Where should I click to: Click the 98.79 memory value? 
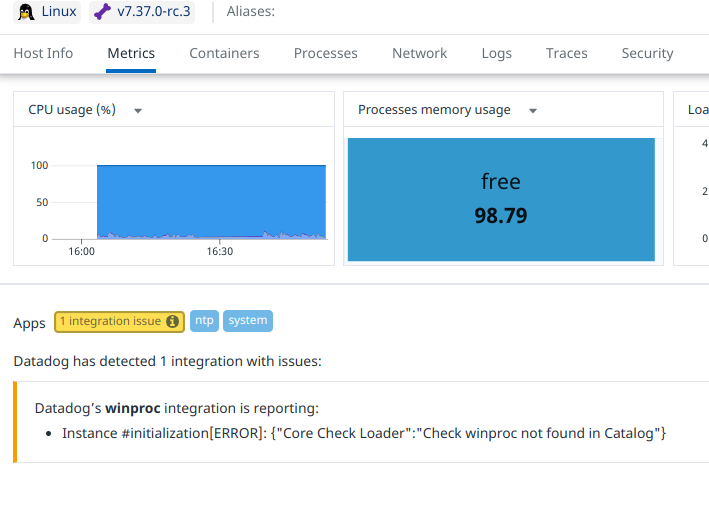point(501,216)
